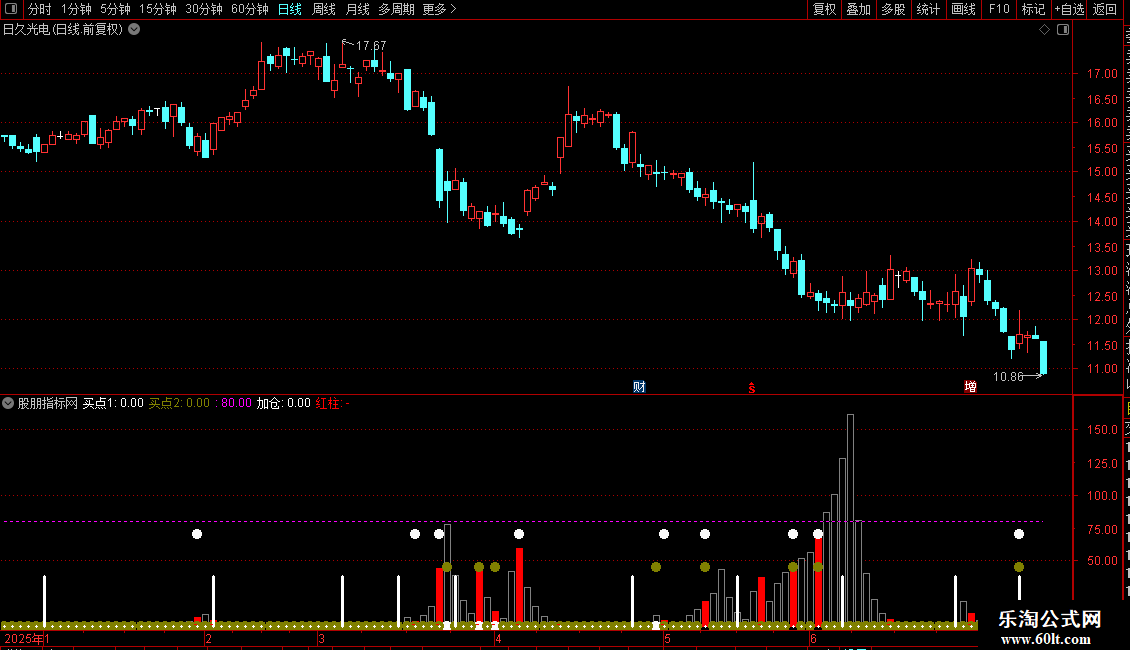Open the 统计 statistics tool
The image size is (1130, 650).
tap(927, 9)
